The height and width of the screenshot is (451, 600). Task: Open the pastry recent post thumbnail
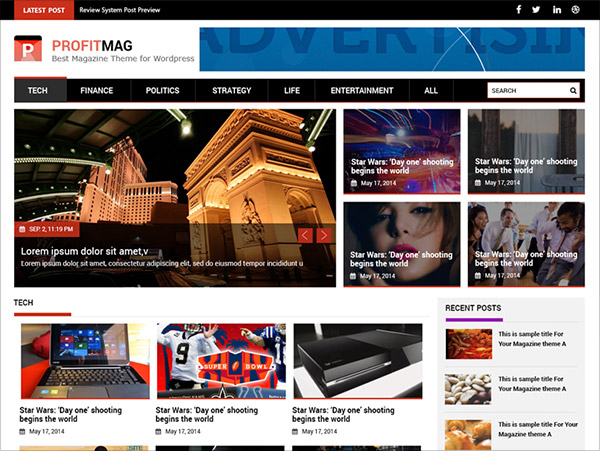(468, 435)
